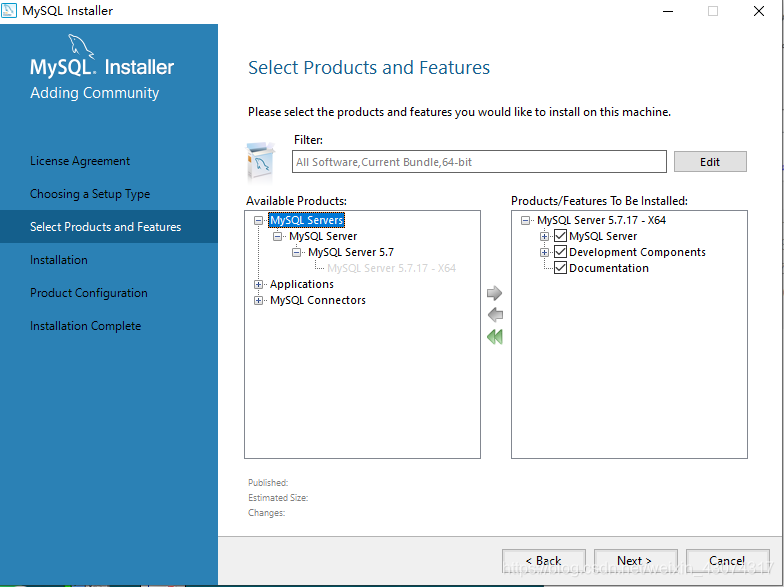Click the Edit filter button
Screen dimensions: 784x587
710,162
